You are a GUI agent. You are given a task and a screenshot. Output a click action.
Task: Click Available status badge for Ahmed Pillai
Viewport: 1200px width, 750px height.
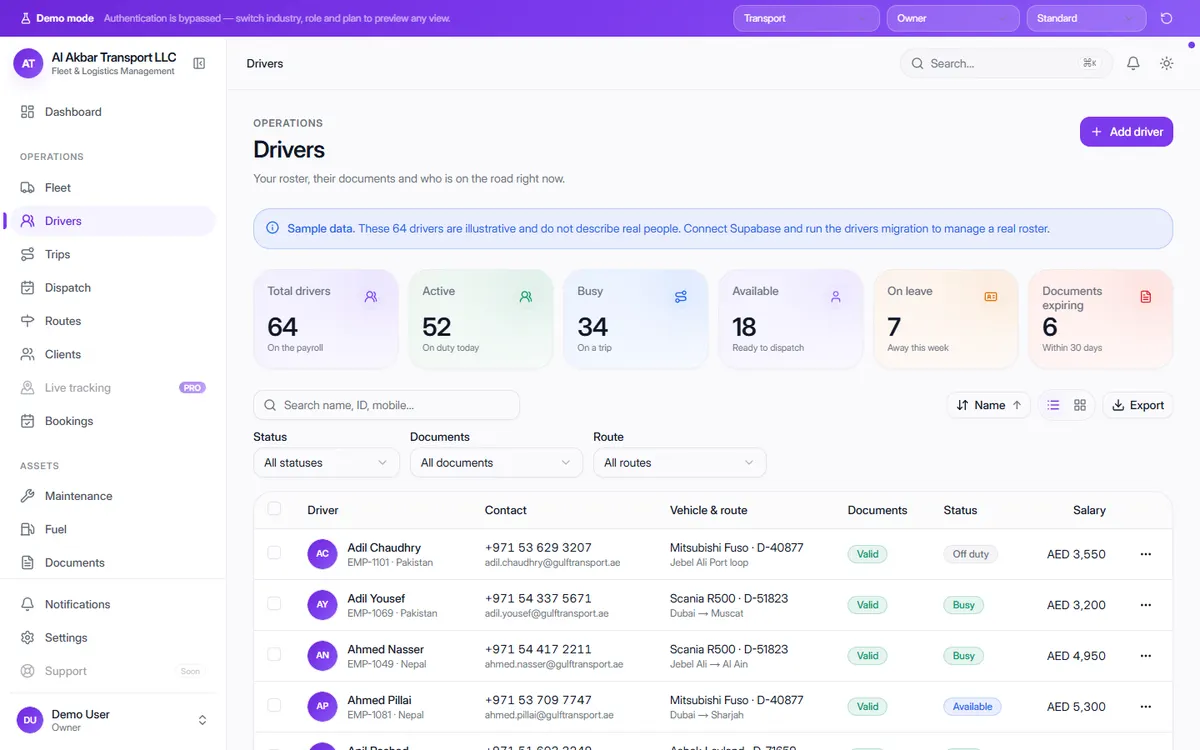point(972,706)
